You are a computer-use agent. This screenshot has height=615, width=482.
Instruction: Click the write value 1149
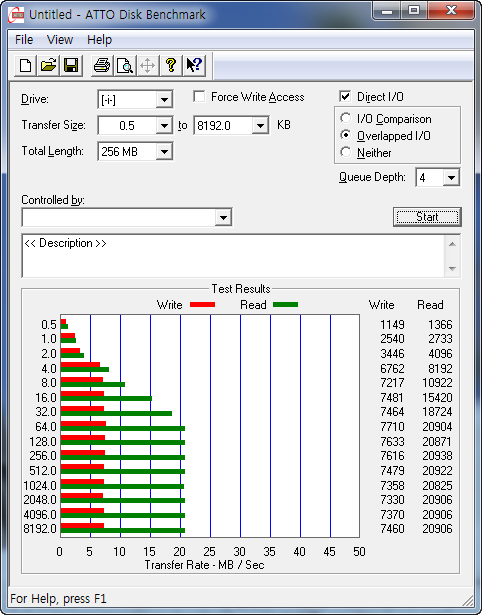coord(392,325)
